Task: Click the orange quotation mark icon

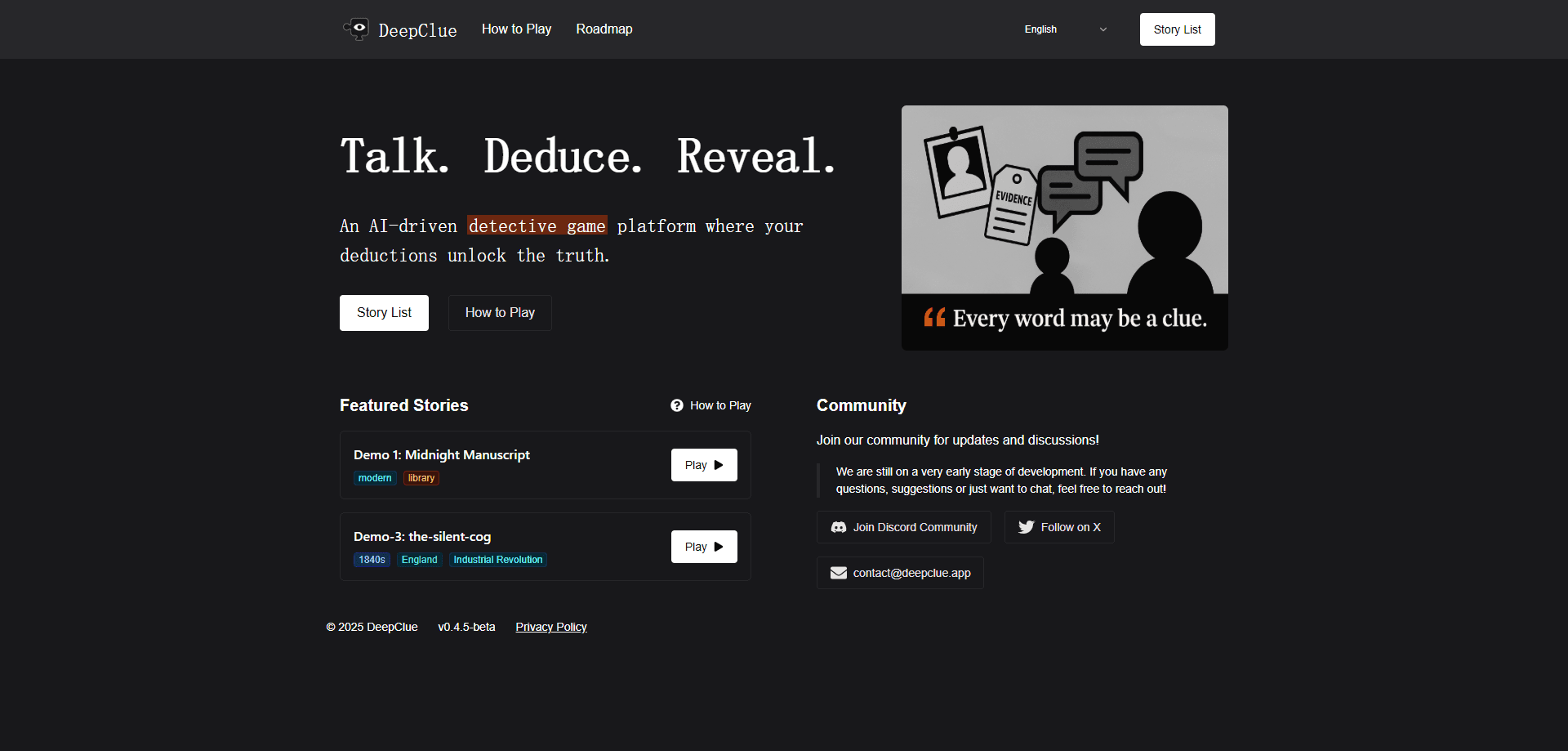Action: pyautogui.click(x=935, y=317)
